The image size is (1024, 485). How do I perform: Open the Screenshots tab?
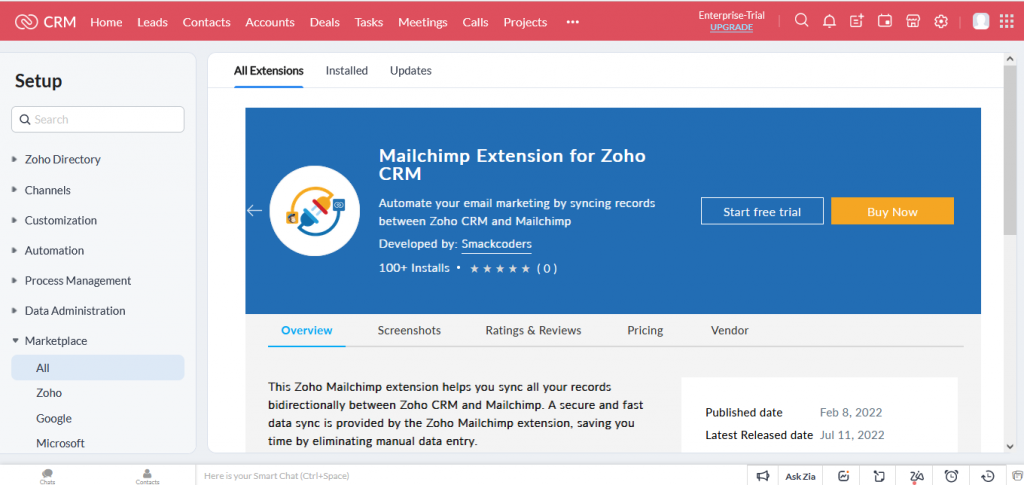[x=409, y=330]
